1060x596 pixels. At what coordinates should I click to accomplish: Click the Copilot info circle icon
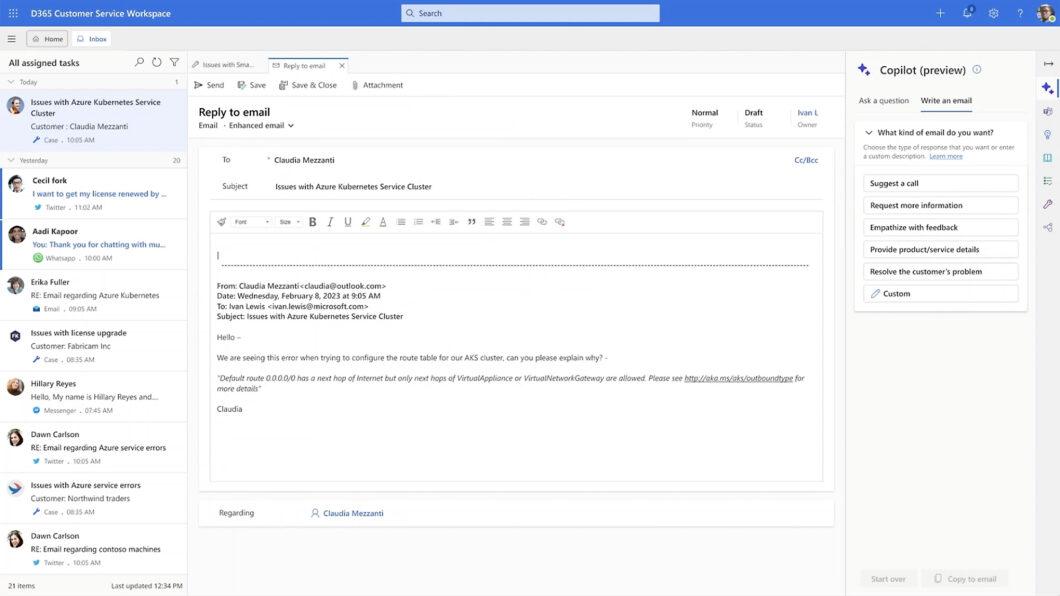pyautogui.click(x=977, y=70)
